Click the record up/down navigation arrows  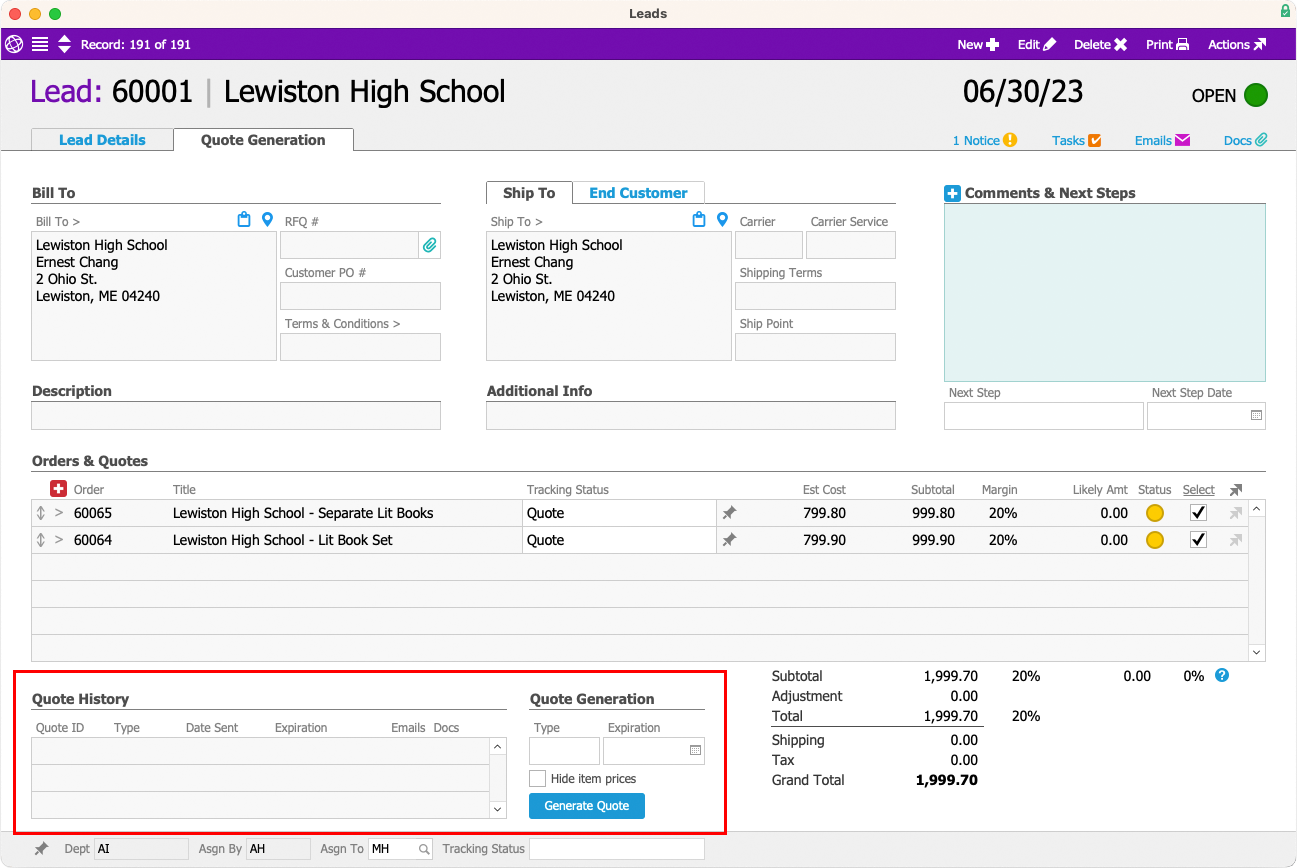point(65,44)
